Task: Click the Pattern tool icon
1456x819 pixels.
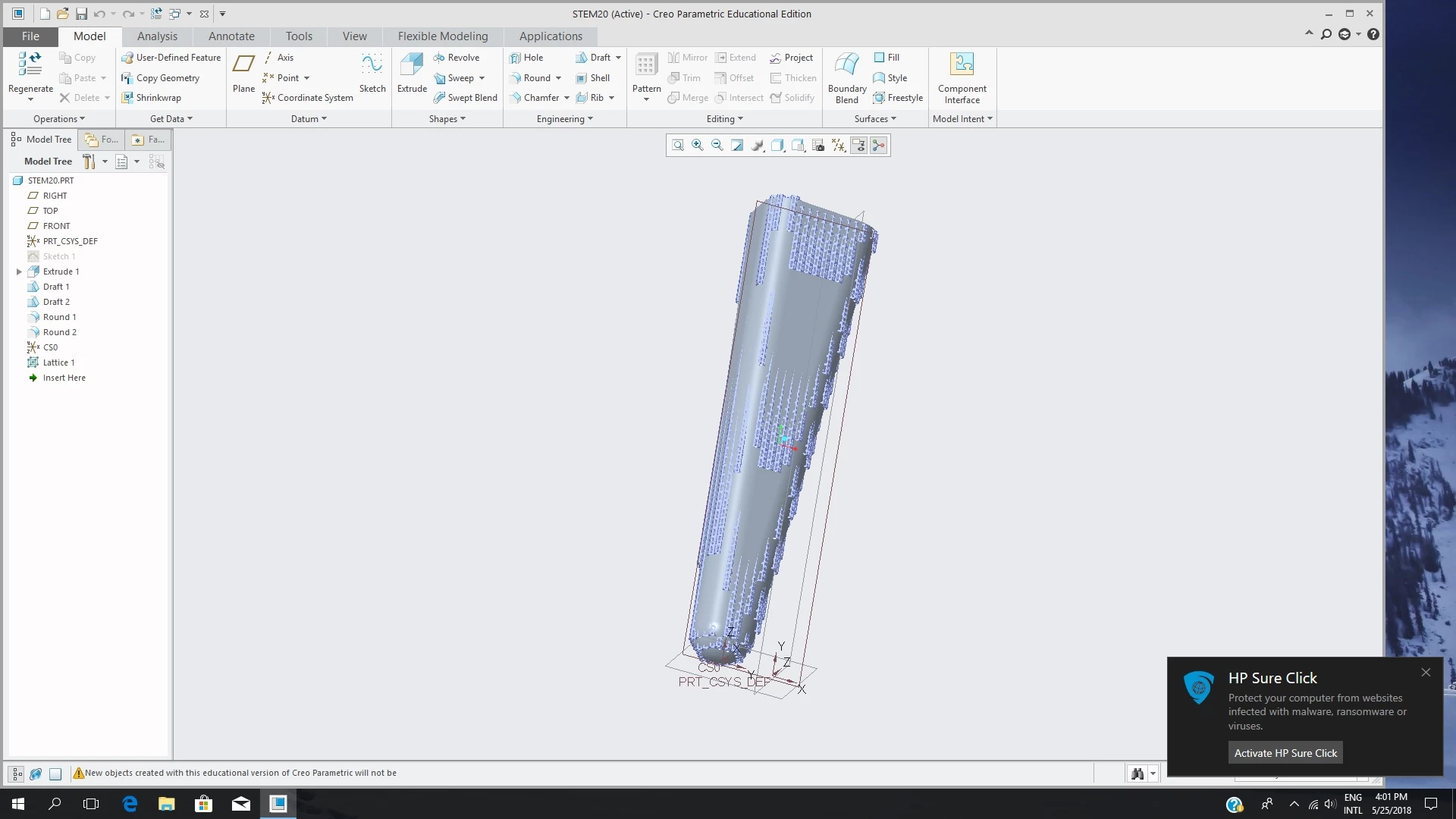Action: pyautogui.click(x=646, y=67)
